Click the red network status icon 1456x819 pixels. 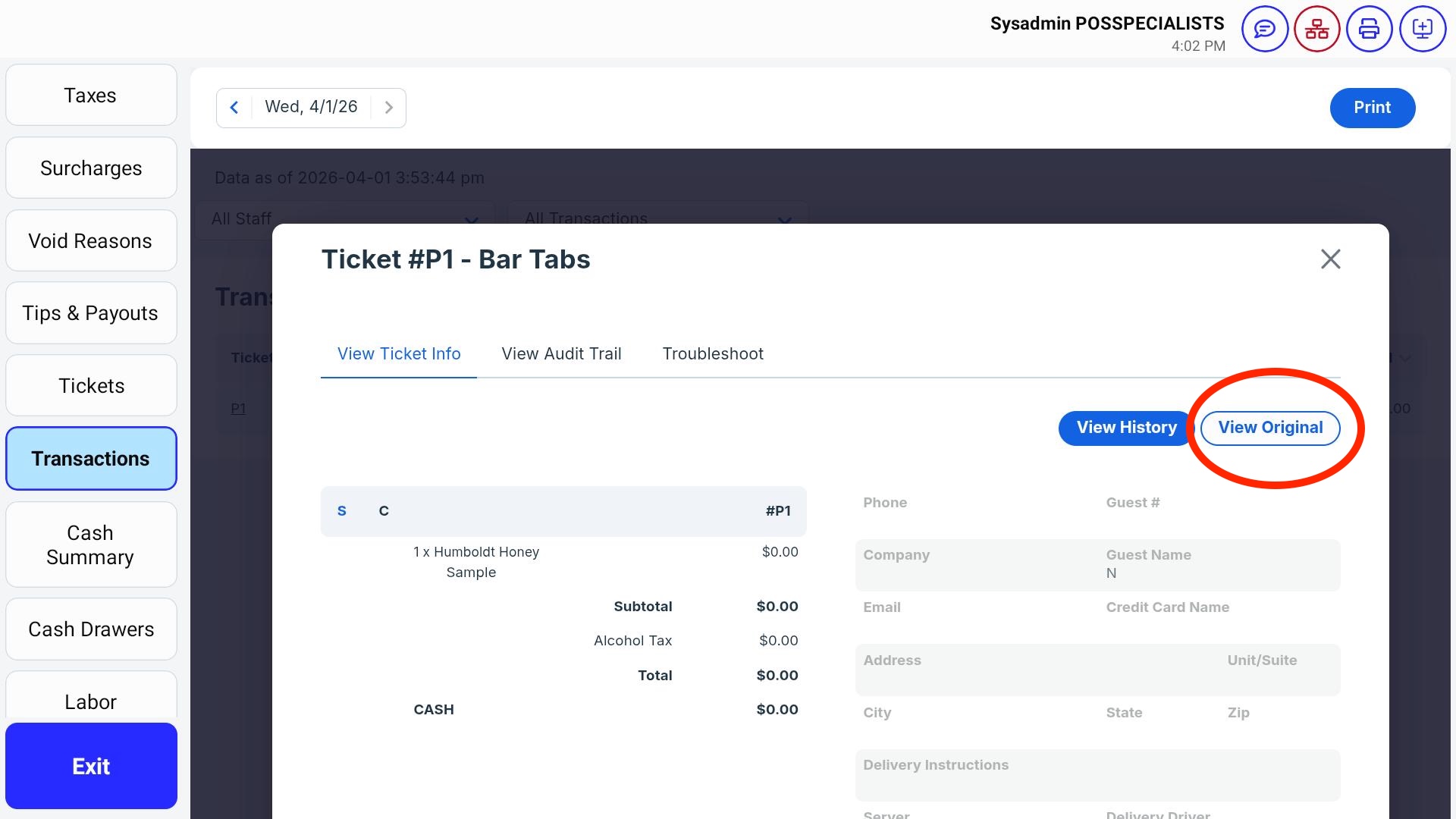click(x=1316, y=30)
